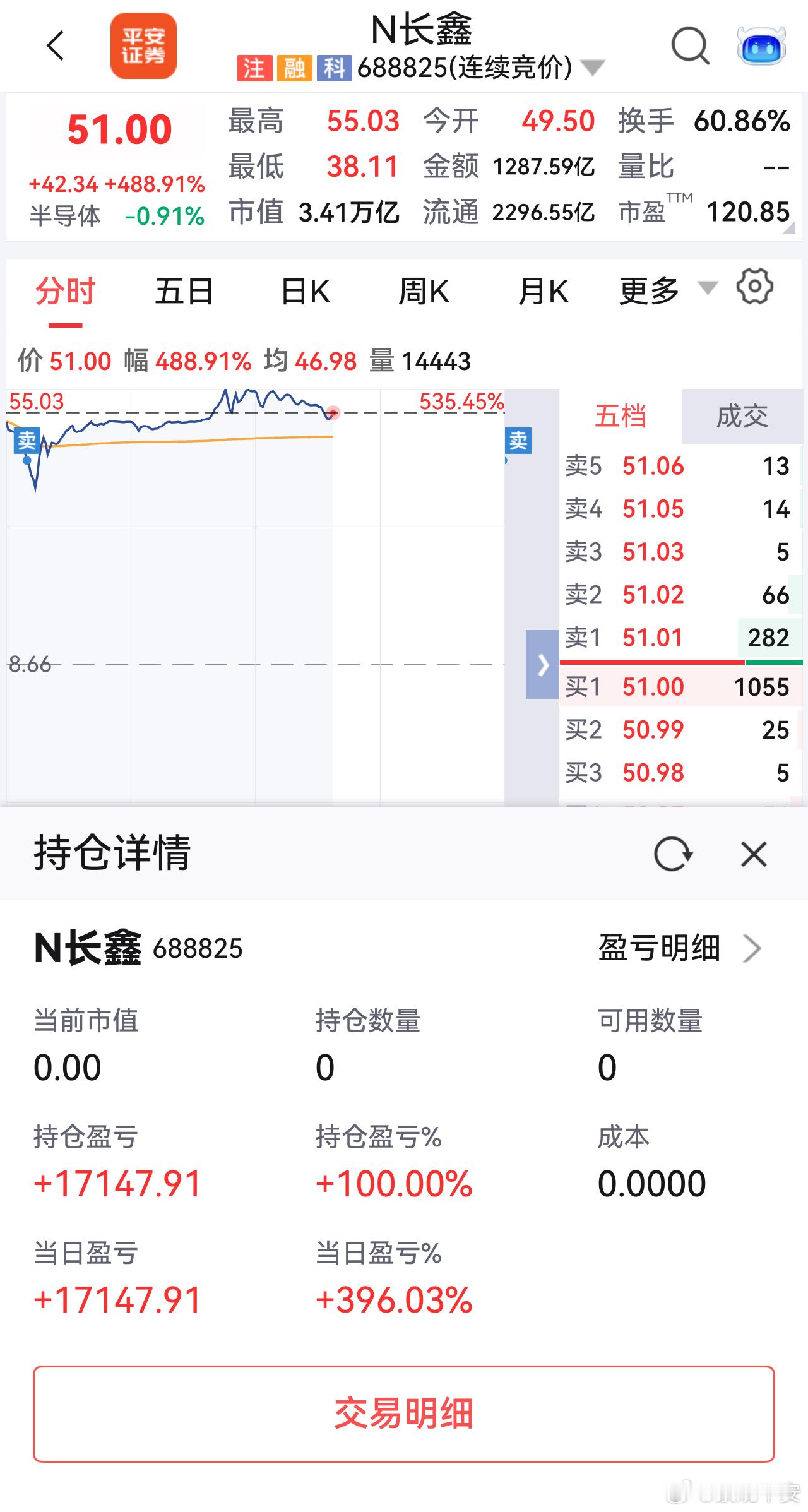The height and width of the screenshot is (1512, 808).
Task: Open chart settings gear icon
Action: pos(754,287)
